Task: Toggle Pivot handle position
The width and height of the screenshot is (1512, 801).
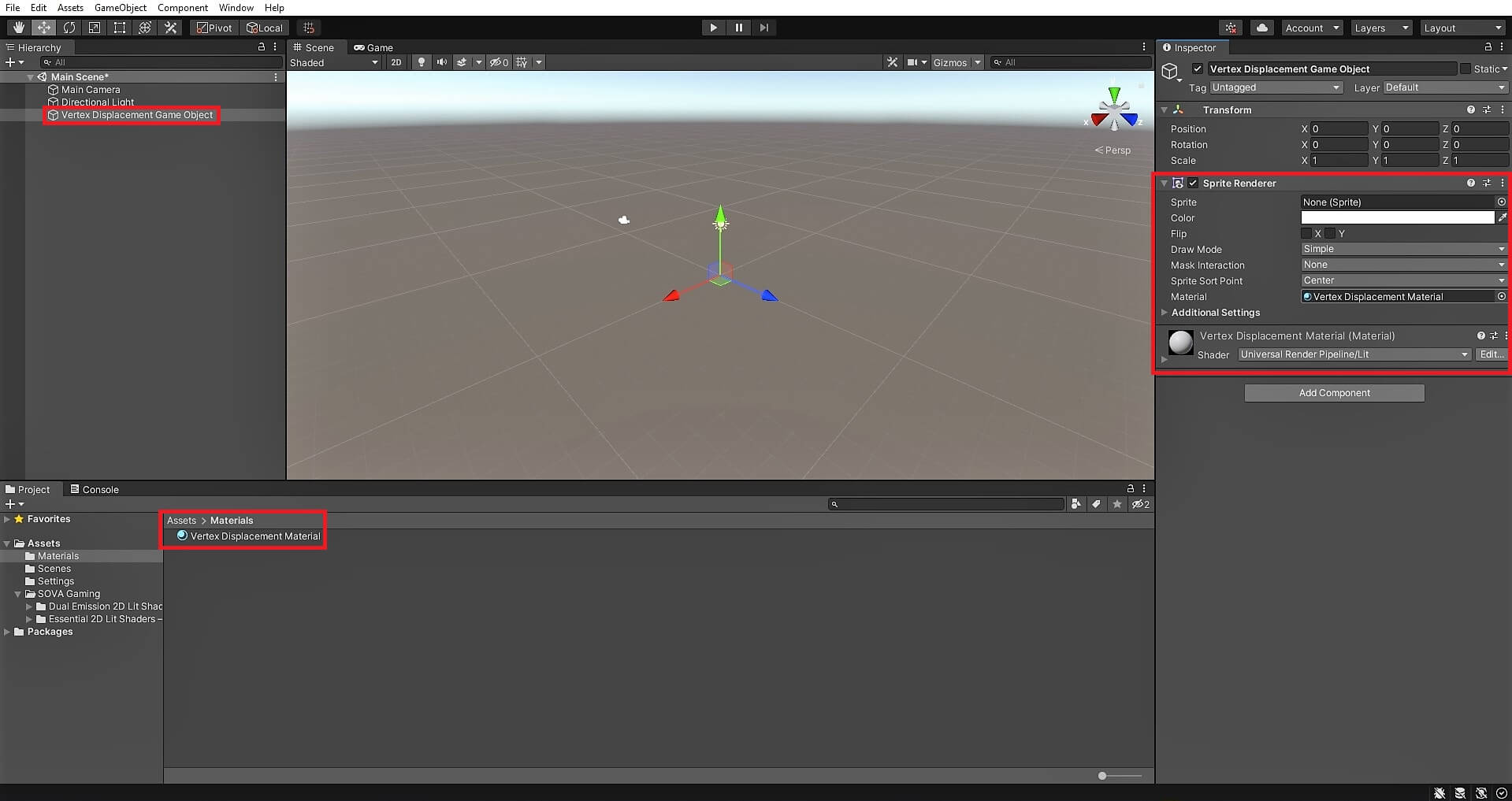Action: click(x=215, y=28)
